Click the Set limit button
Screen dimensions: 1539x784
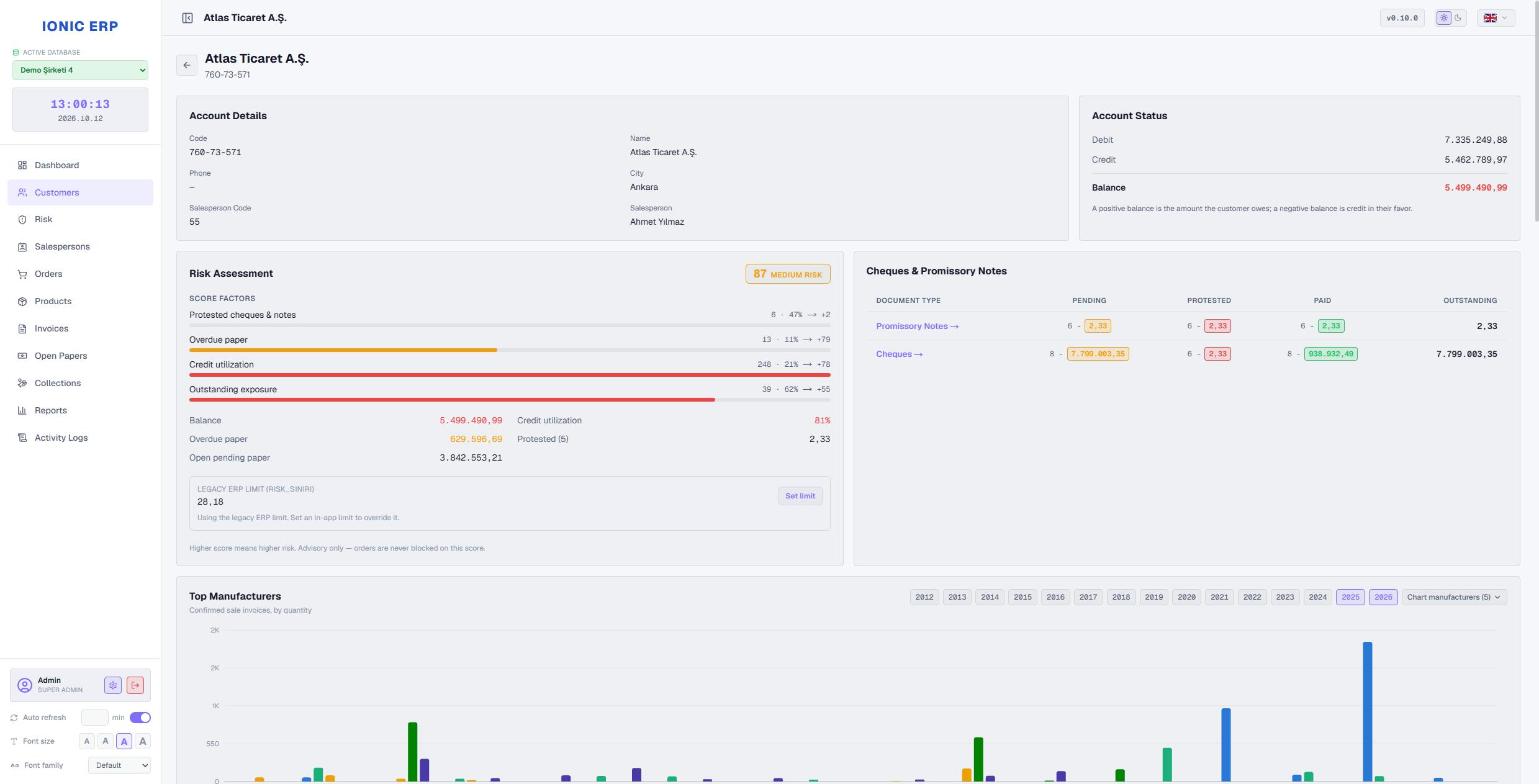click(800, 496)
